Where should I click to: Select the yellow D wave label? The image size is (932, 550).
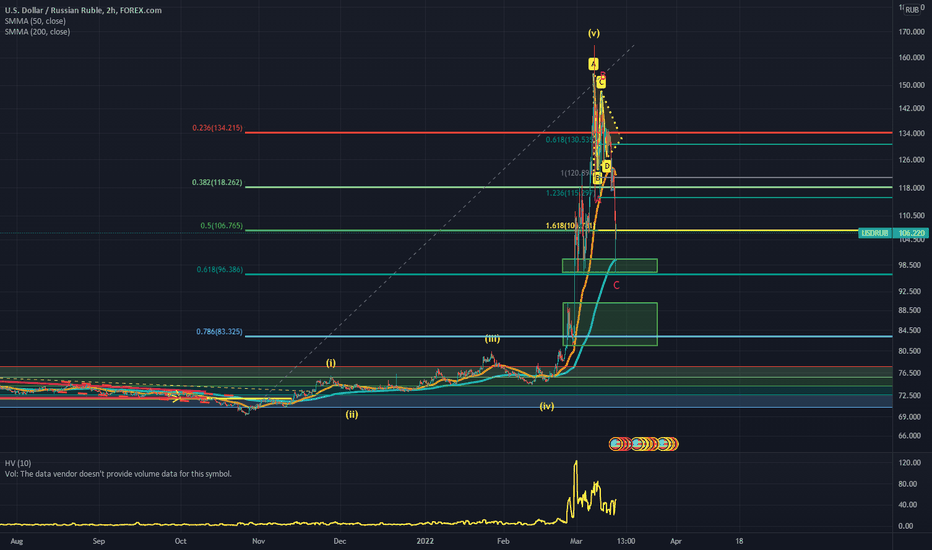[x=606, y=166]
